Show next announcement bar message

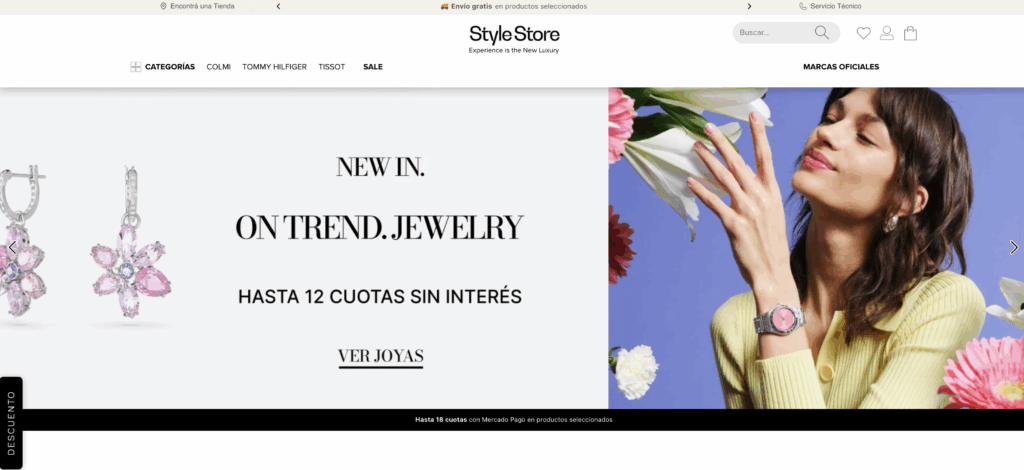(749, 6)
